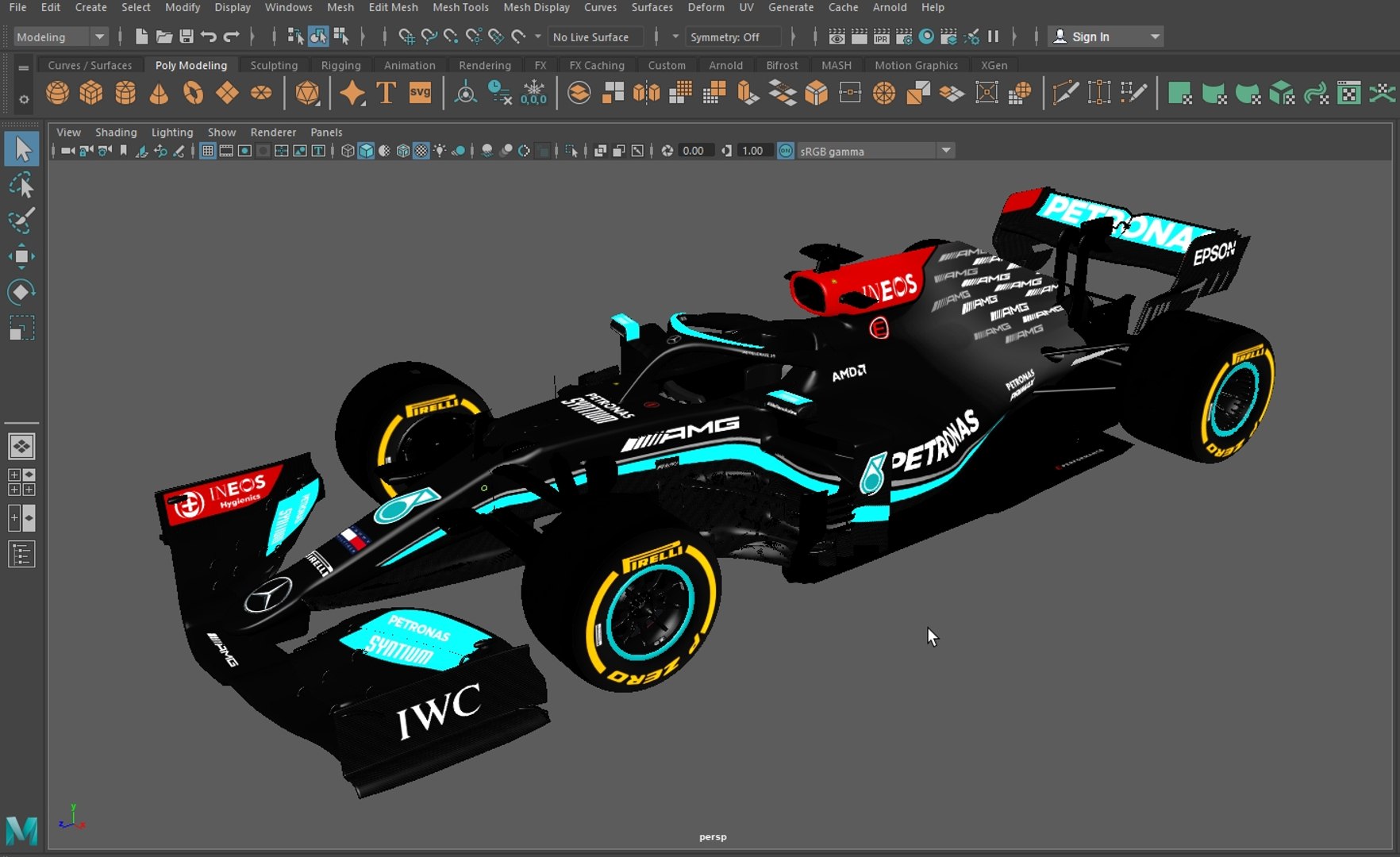Open the Mesh Tools menu
Screen dimensions: 1400x857
pyautogui.click(x=460, y=7)
